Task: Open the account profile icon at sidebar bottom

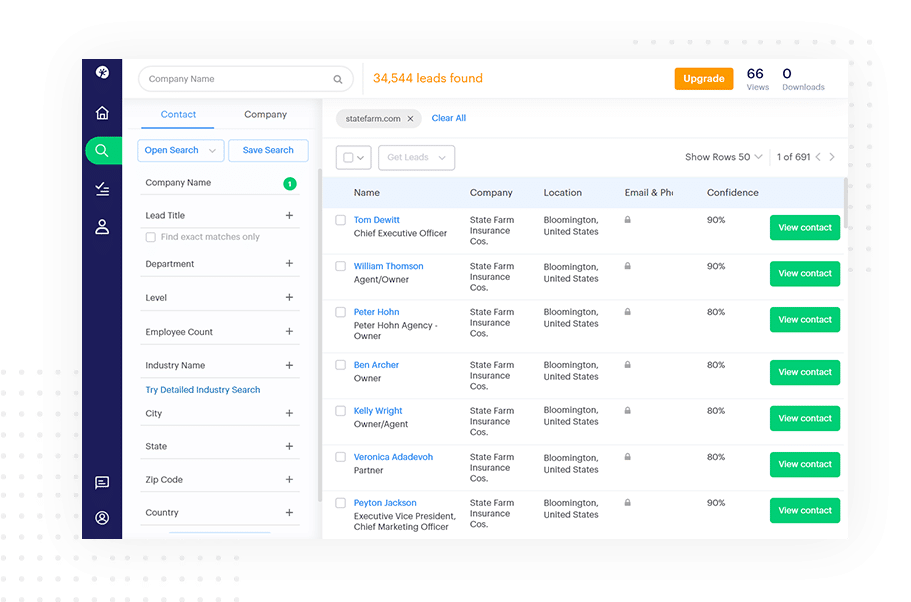Action: point(102,518)
